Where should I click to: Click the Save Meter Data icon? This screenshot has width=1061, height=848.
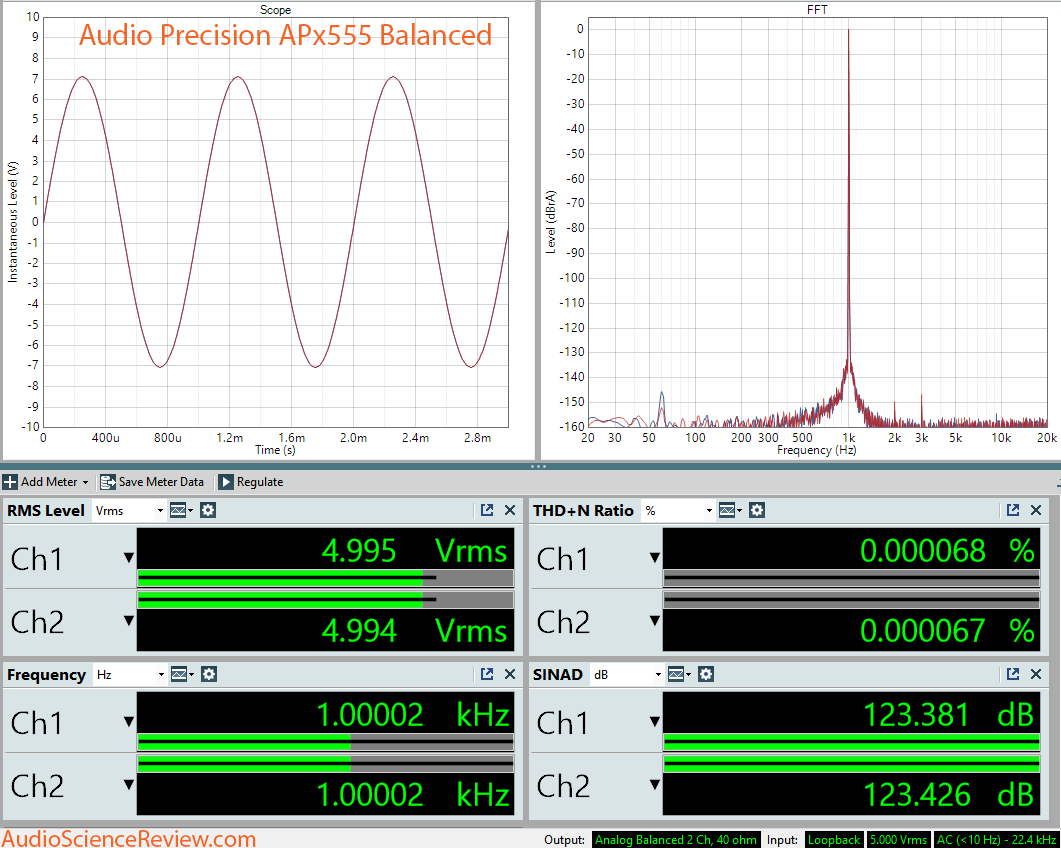[x=108, y=482]
